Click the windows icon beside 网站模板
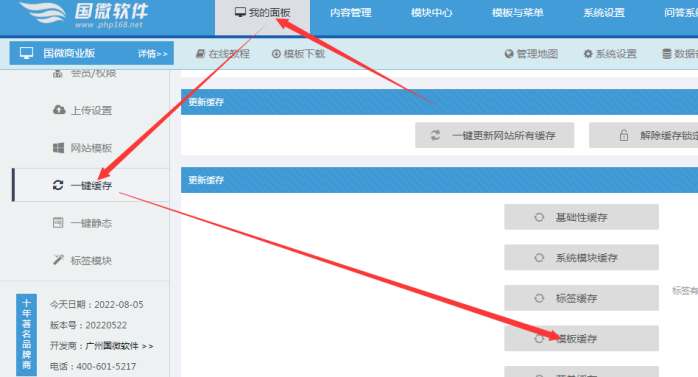Image resolution: width=698 pixels, height=377 pixels. click(58, 148)
